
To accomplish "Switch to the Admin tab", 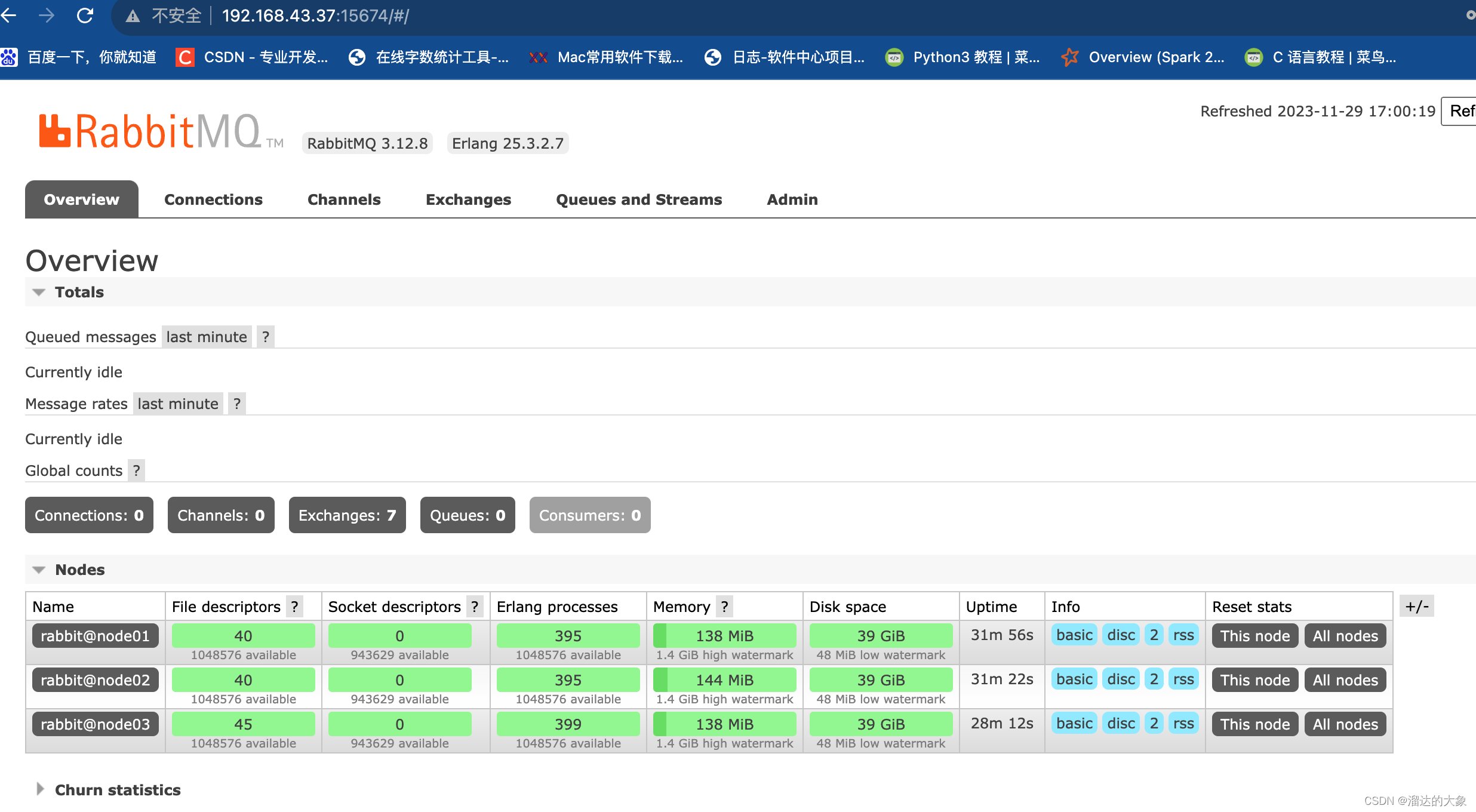I will pyautogui.click(x=792, y=199).
